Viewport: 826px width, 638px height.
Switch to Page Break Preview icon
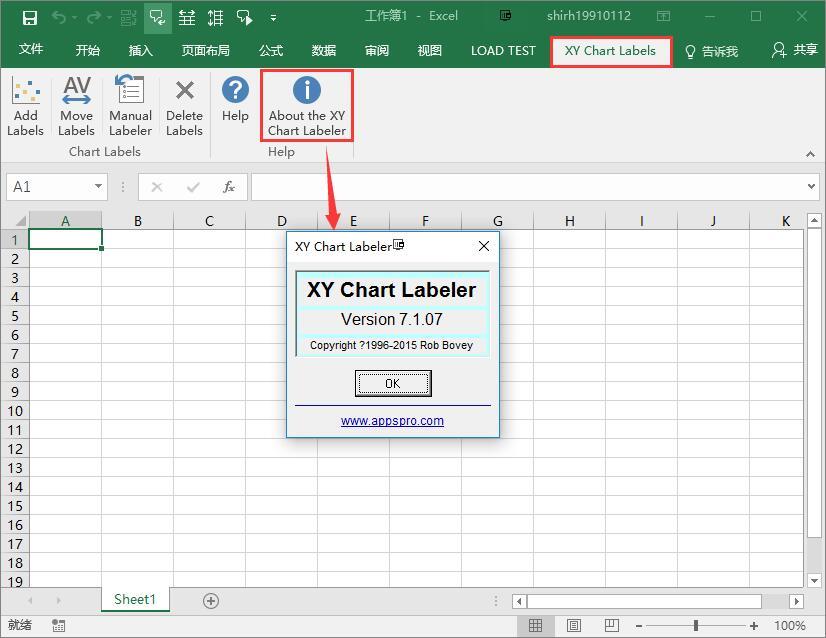tap(611, 625)
